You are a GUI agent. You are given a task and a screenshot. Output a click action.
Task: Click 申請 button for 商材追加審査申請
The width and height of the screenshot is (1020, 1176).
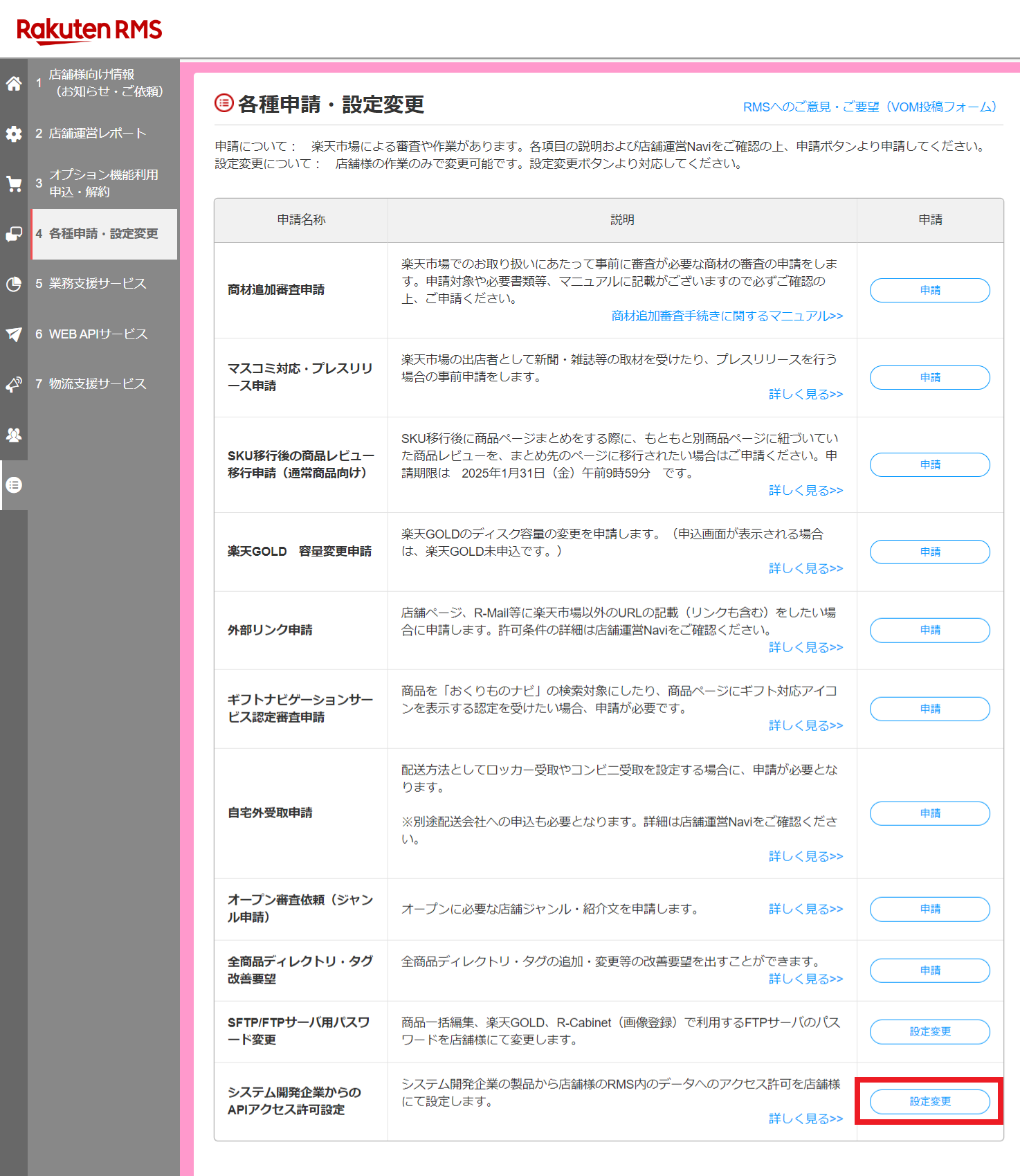click(930, 290)
